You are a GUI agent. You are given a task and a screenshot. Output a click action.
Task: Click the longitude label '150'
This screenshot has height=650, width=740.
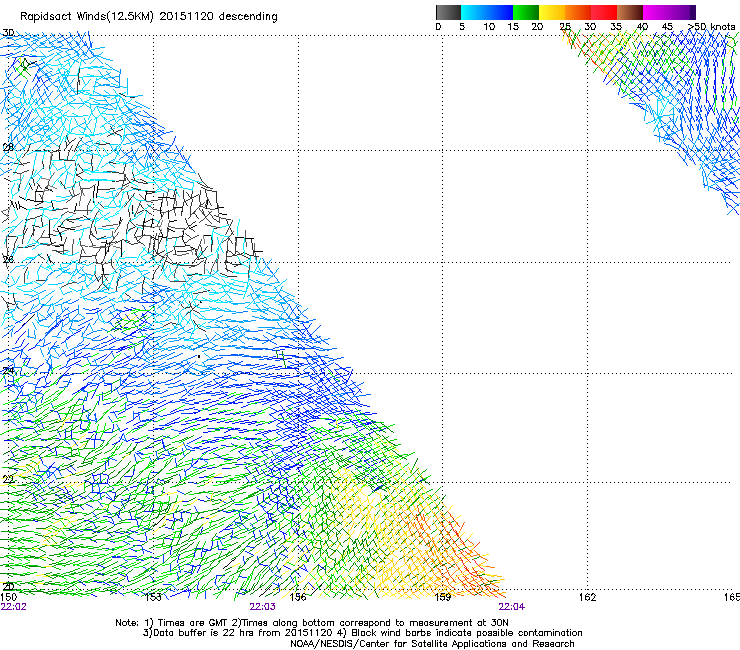click(x=8, y=597)
